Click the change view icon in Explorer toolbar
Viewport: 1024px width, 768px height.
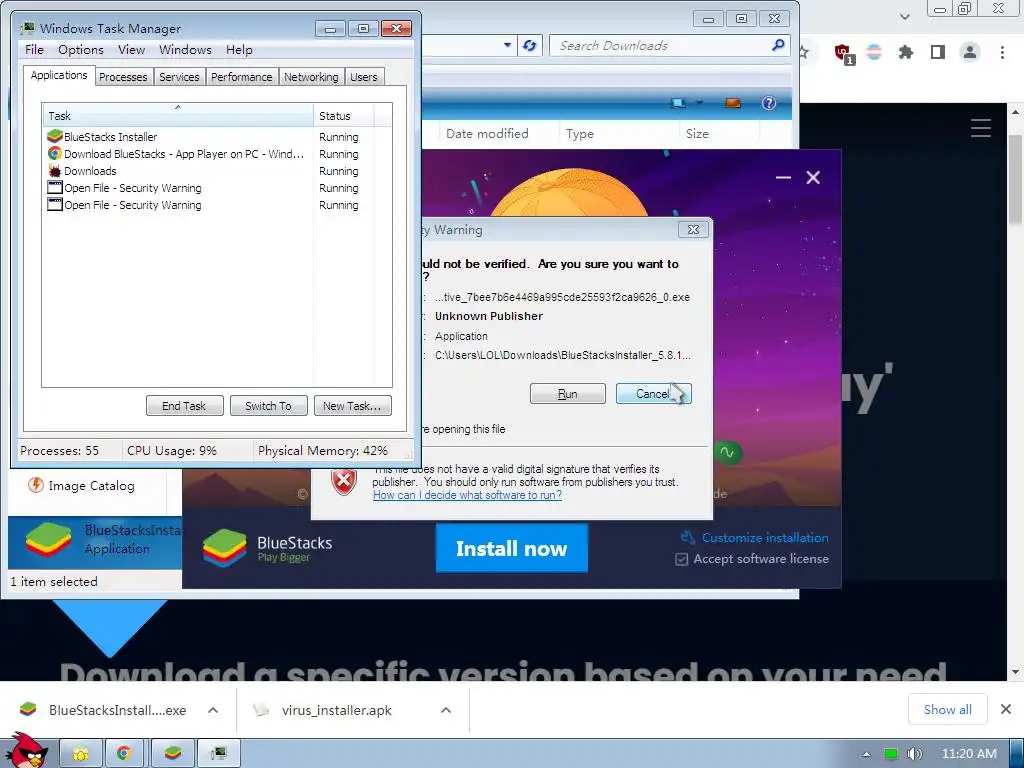679,103
